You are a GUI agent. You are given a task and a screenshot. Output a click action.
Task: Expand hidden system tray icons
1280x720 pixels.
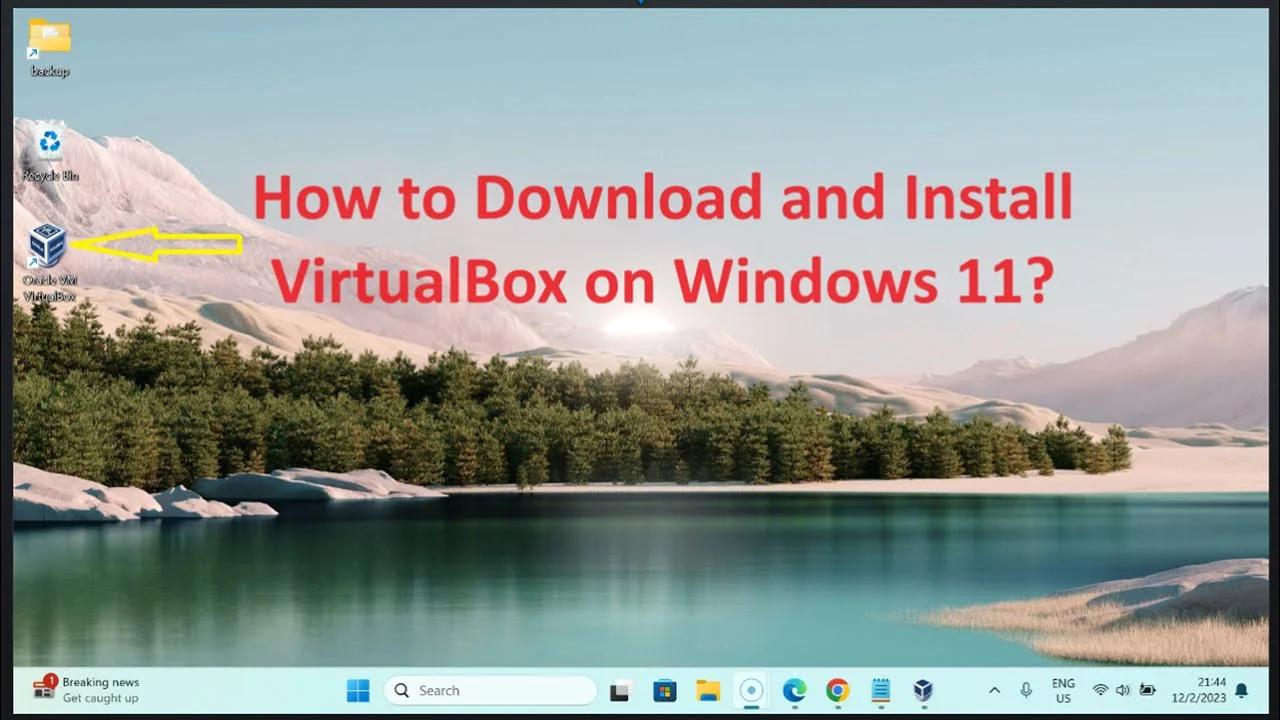point(995,690)
